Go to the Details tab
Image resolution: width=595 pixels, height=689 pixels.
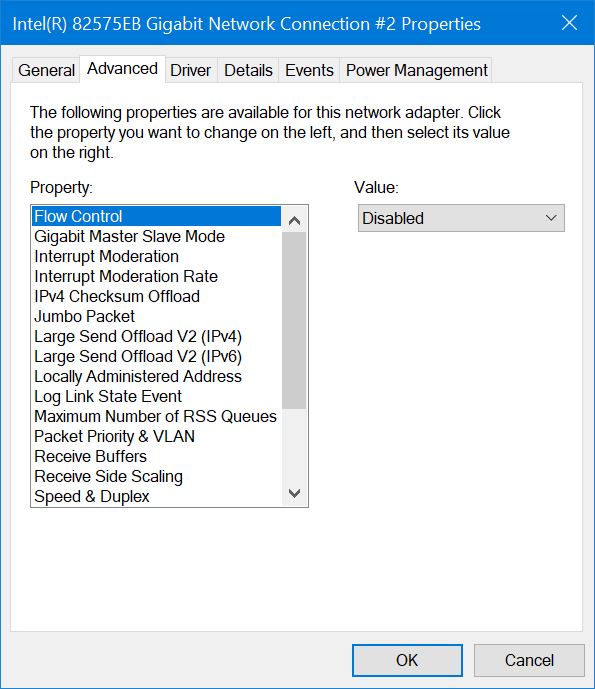coord(248,70)
